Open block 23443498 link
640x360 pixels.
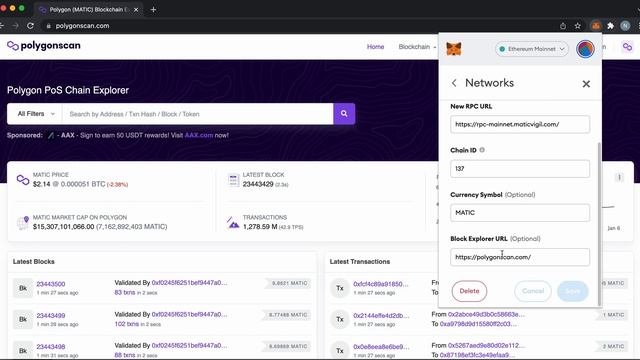tap(51, 347)
